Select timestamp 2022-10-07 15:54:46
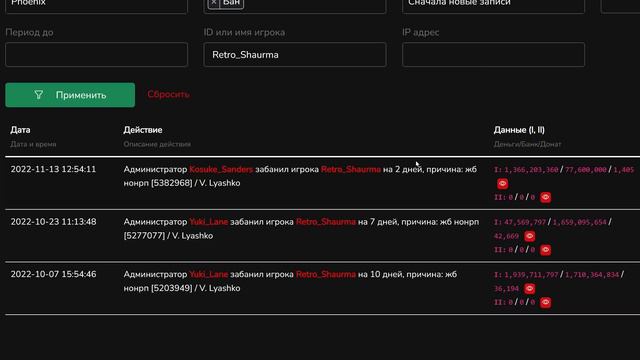The height and width of the screenshot is (360, 640). pyautogui.click(x=53, y=274)
